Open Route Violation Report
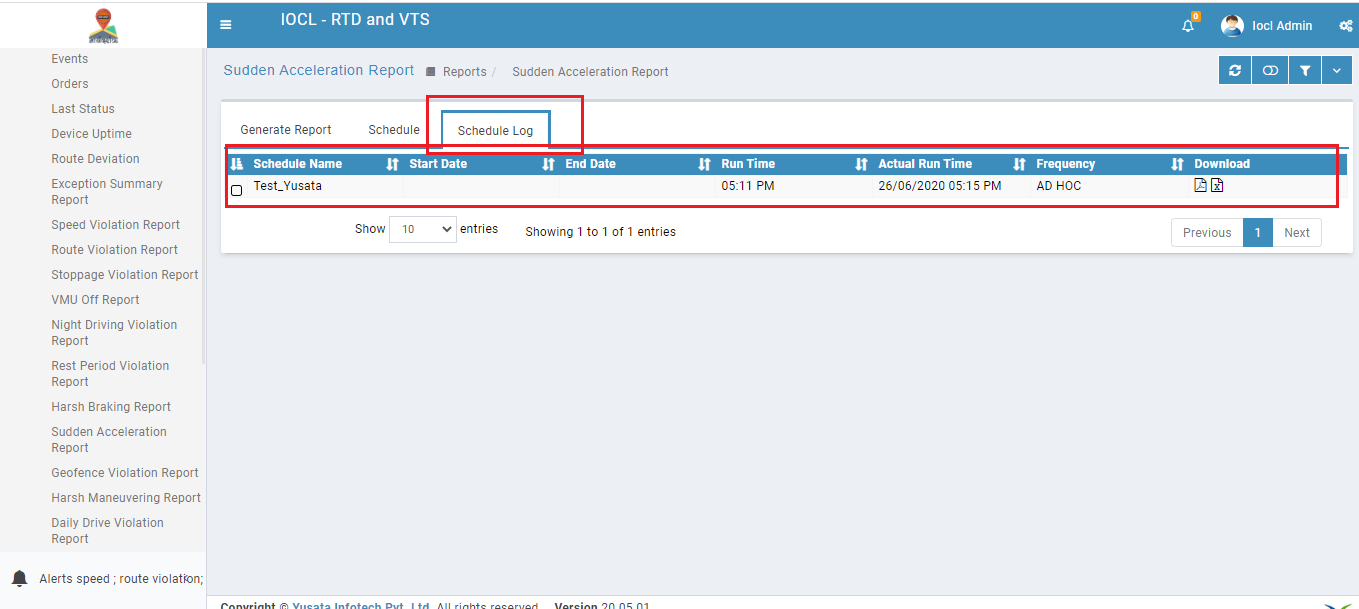Screen dimensions: 1359x609 (115, 250)
